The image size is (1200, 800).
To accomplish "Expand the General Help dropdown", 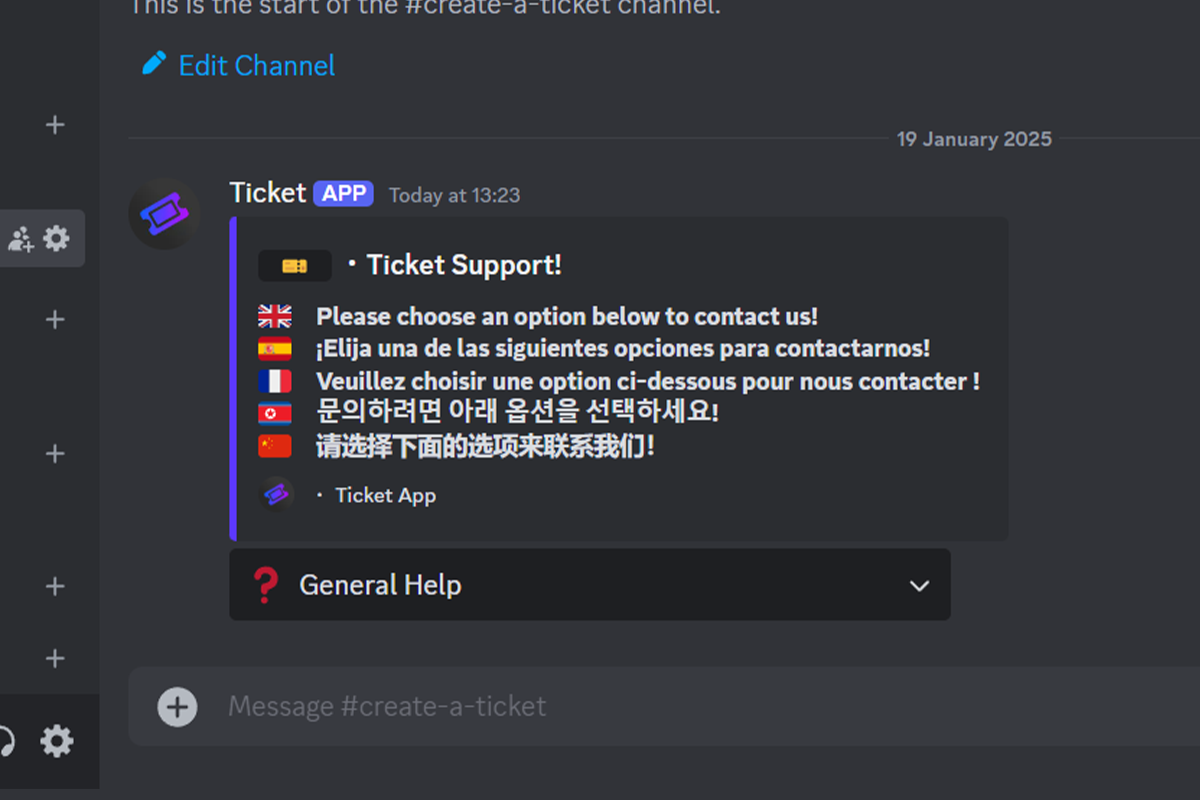I will [919, 585].
